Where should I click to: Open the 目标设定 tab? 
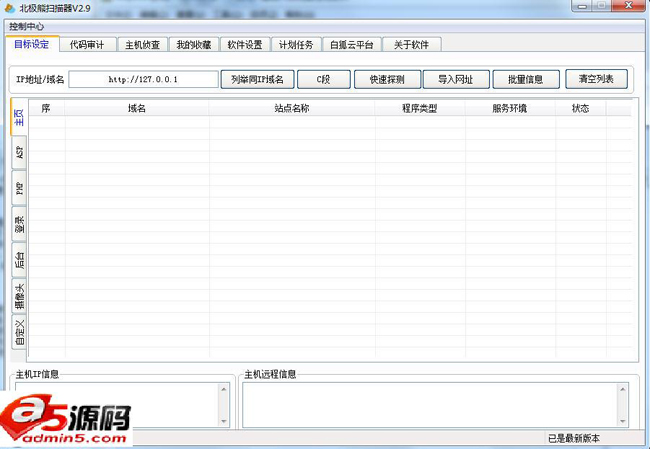(x=32, y=44)
